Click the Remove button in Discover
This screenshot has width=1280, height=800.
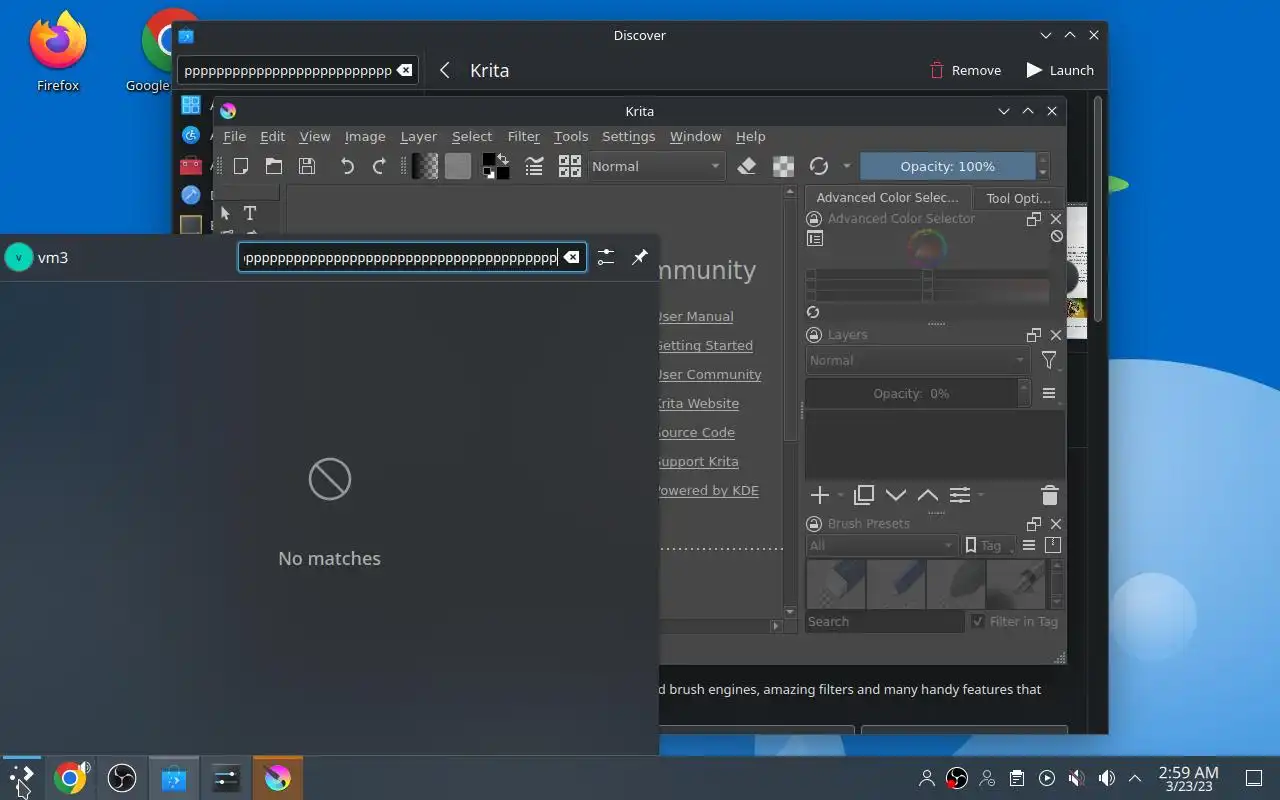pyautogui.click(x=966, y=70)
